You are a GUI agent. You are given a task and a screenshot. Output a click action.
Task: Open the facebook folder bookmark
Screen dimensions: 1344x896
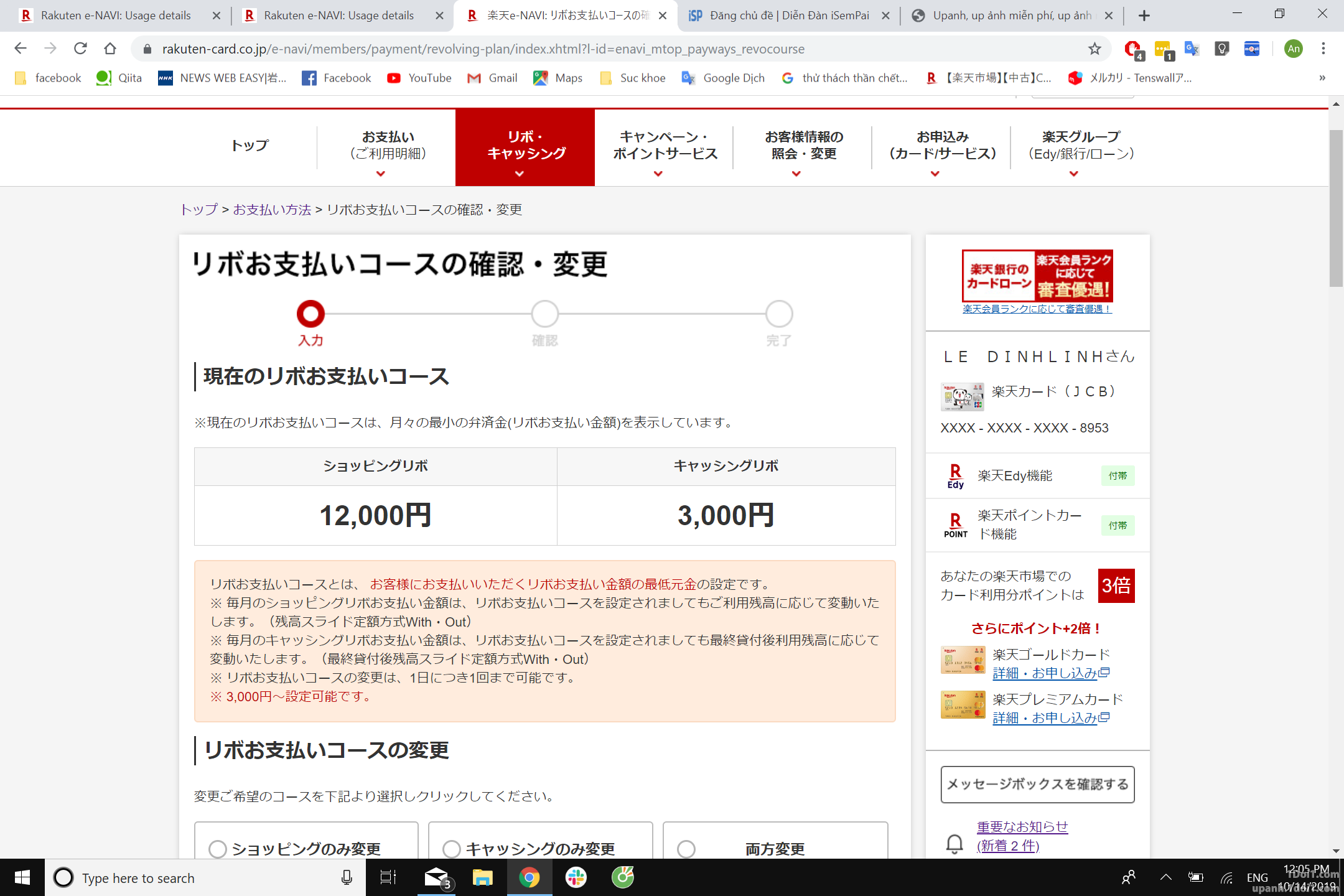click(48, 78)
